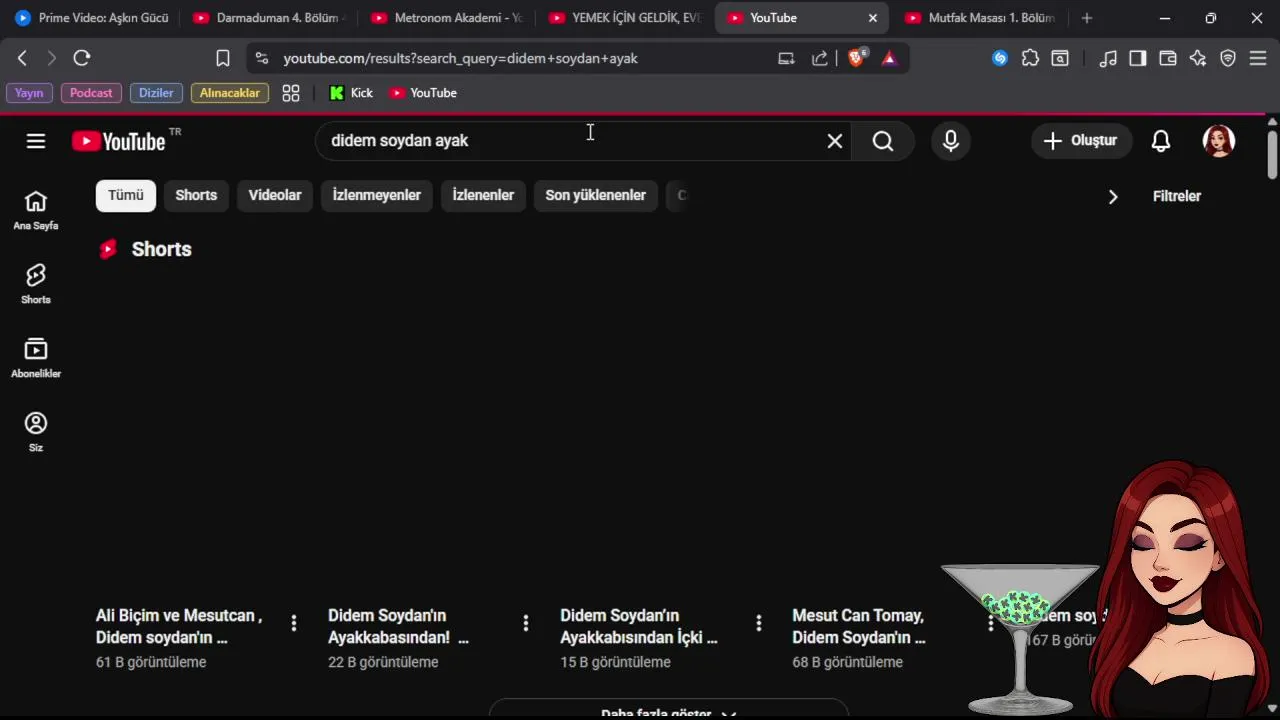Open the Brave VPN shield icon
The height and width of the screenshot is (720, 1280).
1228,58
